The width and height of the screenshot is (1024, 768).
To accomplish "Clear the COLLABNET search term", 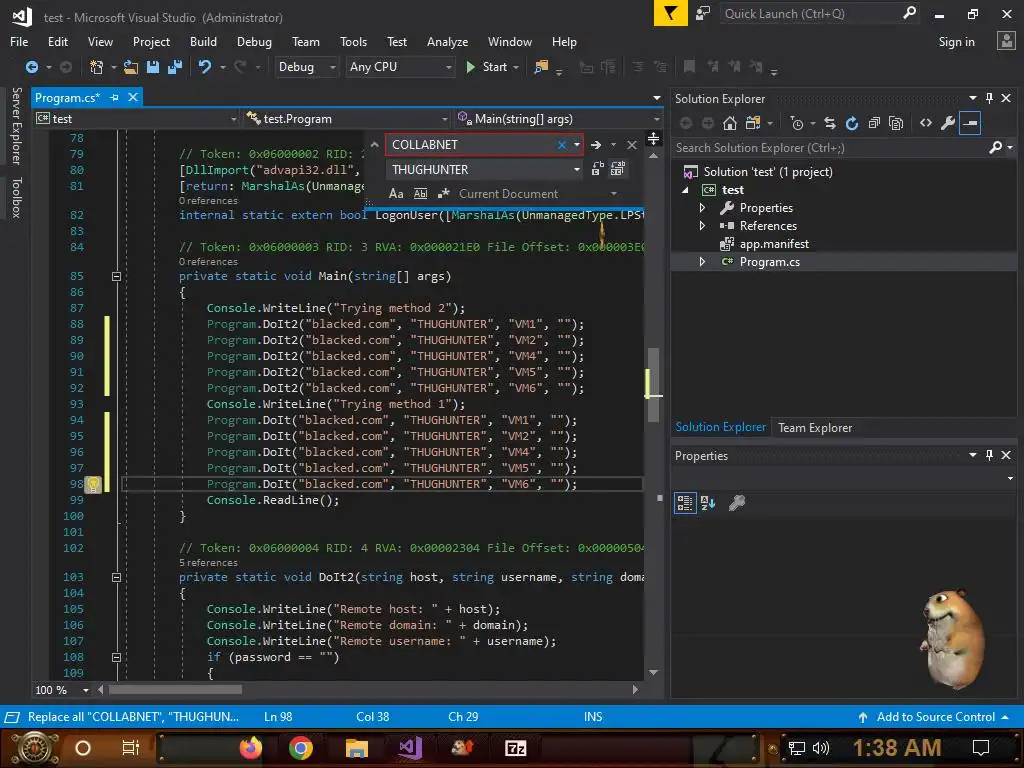I will coord(562,144).
